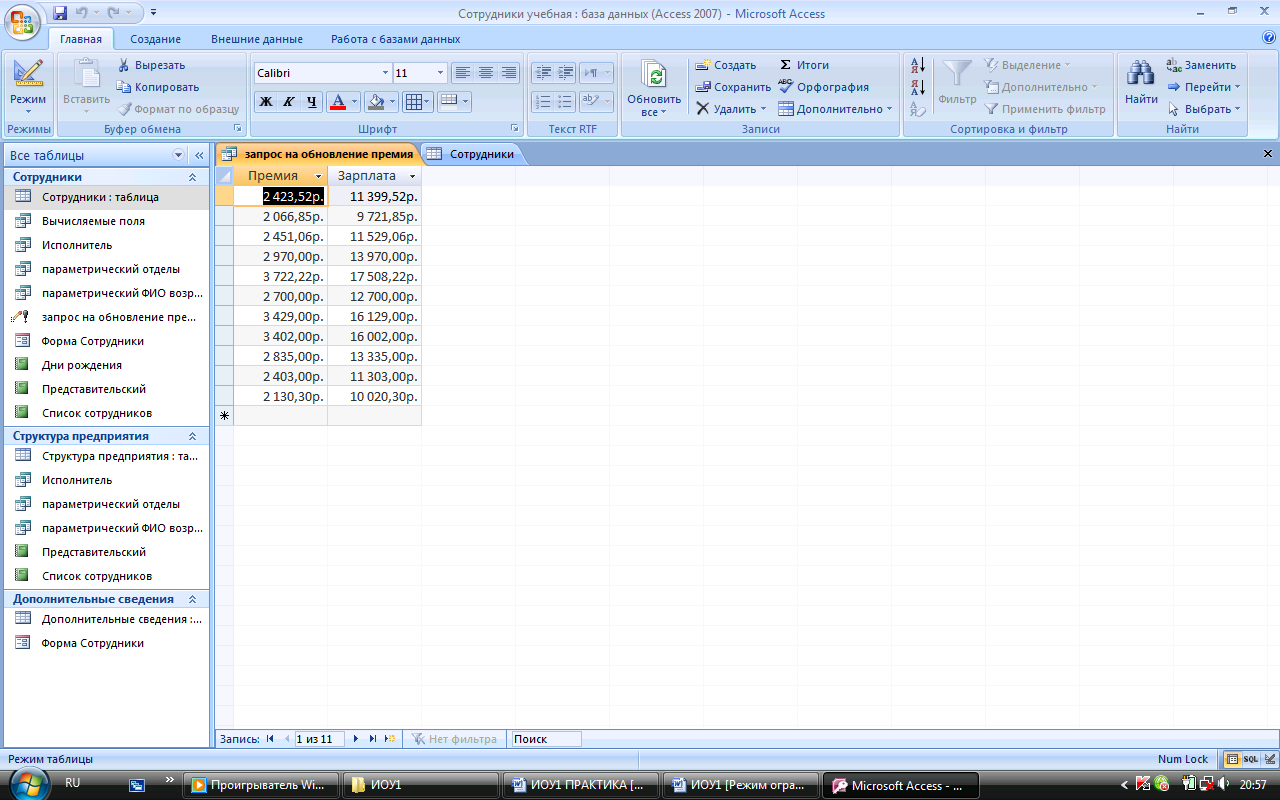
Task: Show totals row with Итоги
Action: pos(804,65)
